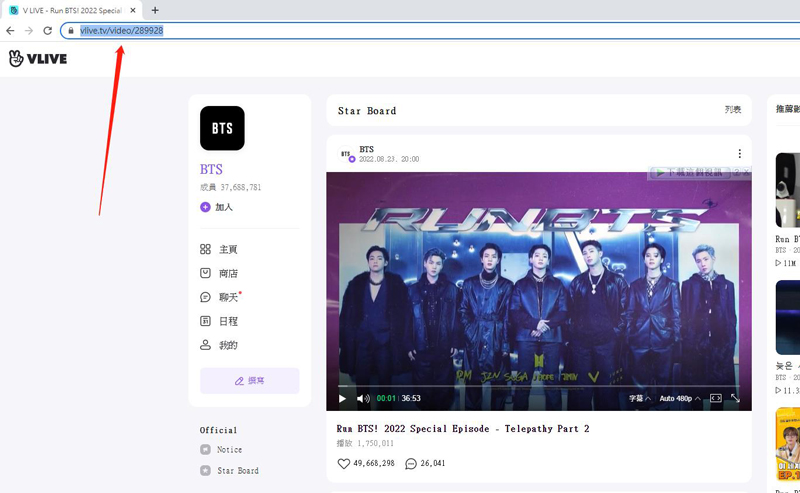Enter fullscreen video mode
Viewport: 800px width, 493px height.
735,398
